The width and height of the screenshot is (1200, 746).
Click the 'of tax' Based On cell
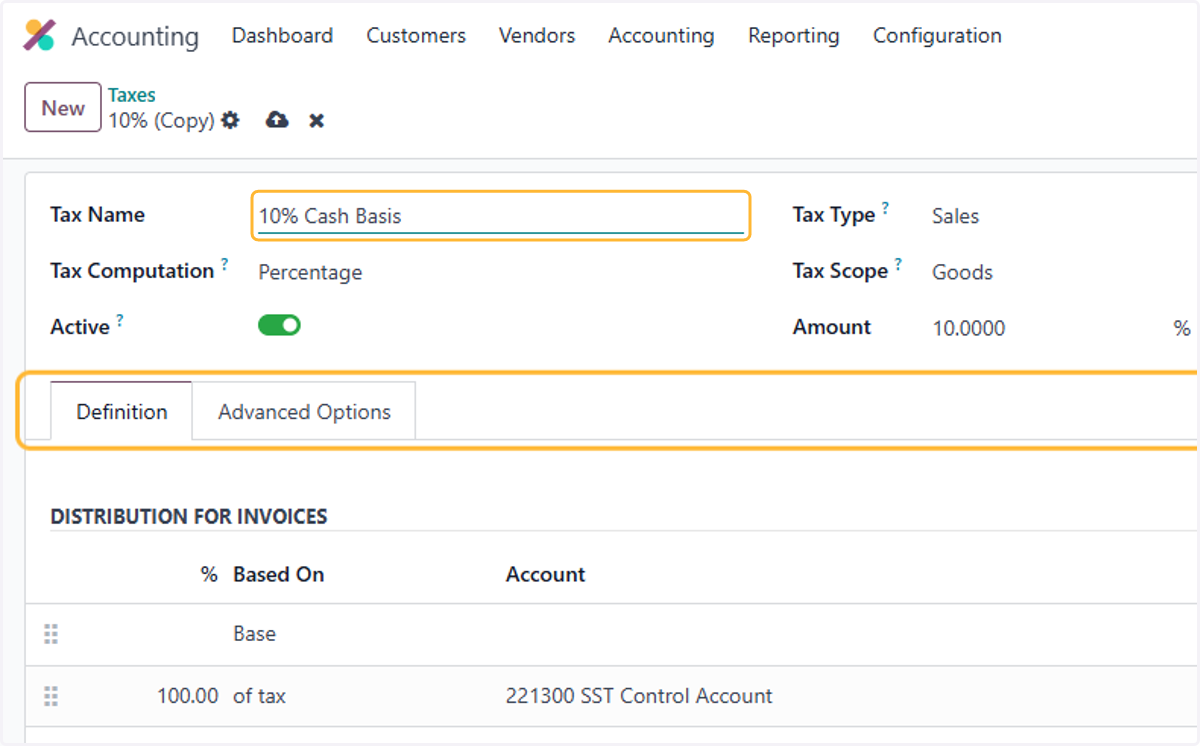pos(259,696)
